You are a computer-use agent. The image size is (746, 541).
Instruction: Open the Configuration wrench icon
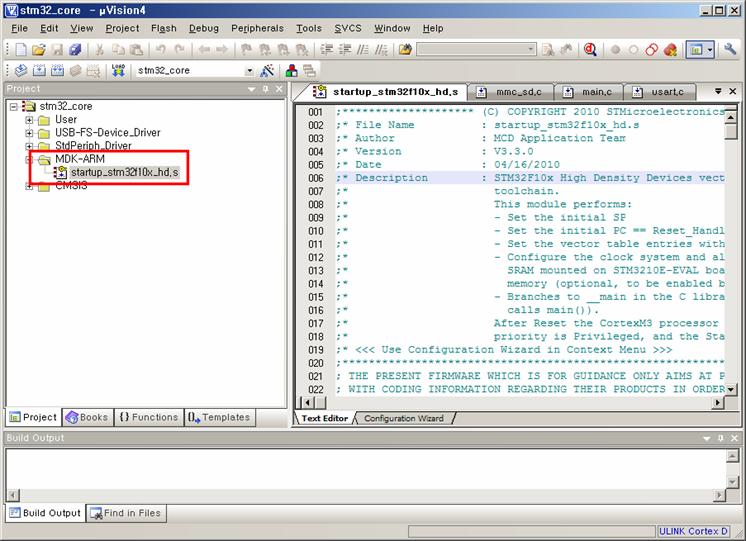point(730,49)
